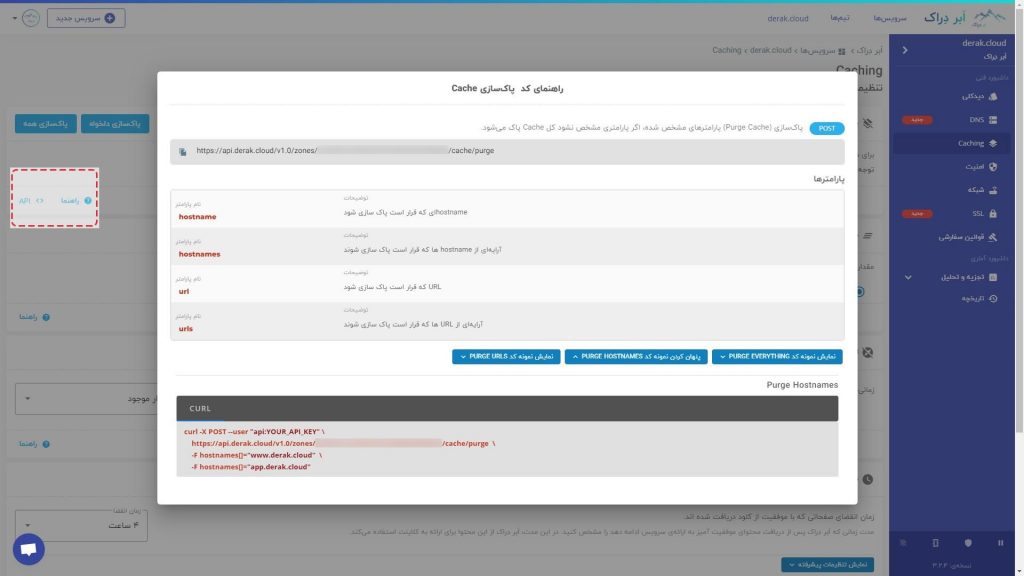Toggle the PURGE EVERYTHING sample code

[777, 357]
